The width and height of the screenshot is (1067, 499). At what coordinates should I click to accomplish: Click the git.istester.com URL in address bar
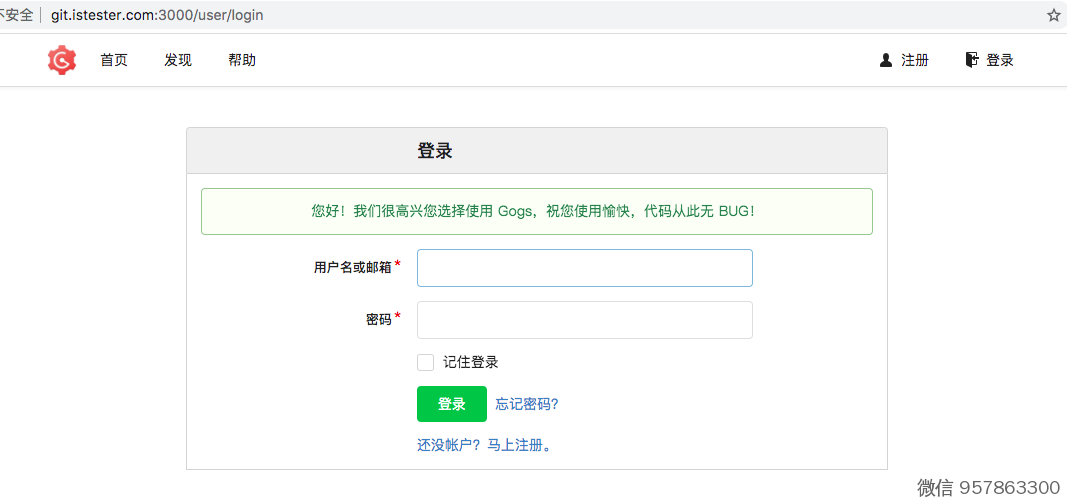158,16
